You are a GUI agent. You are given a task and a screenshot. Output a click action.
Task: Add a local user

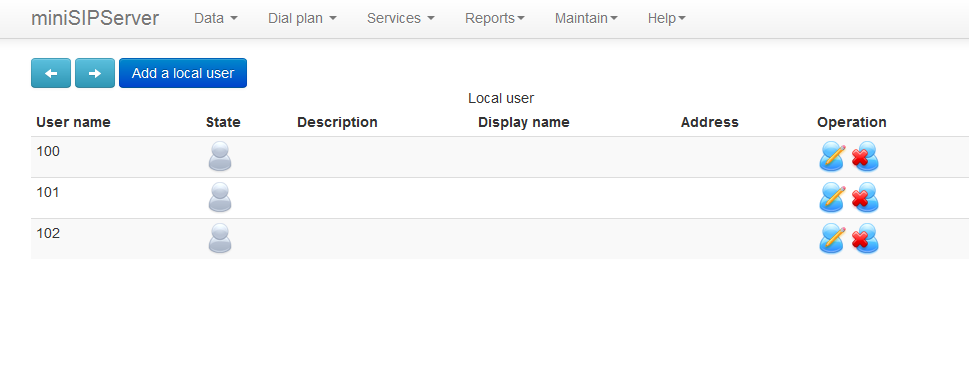(x=183, y=73)
